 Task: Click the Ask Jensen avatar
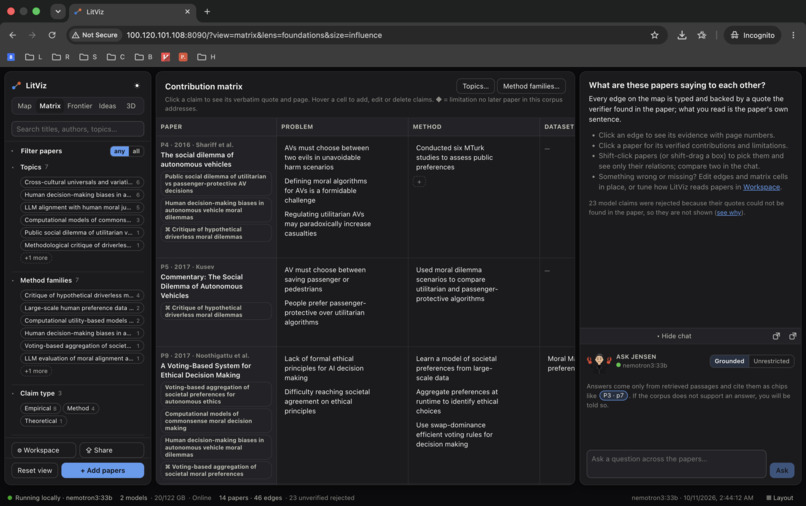pyautogui.click(x=599, y=360)
